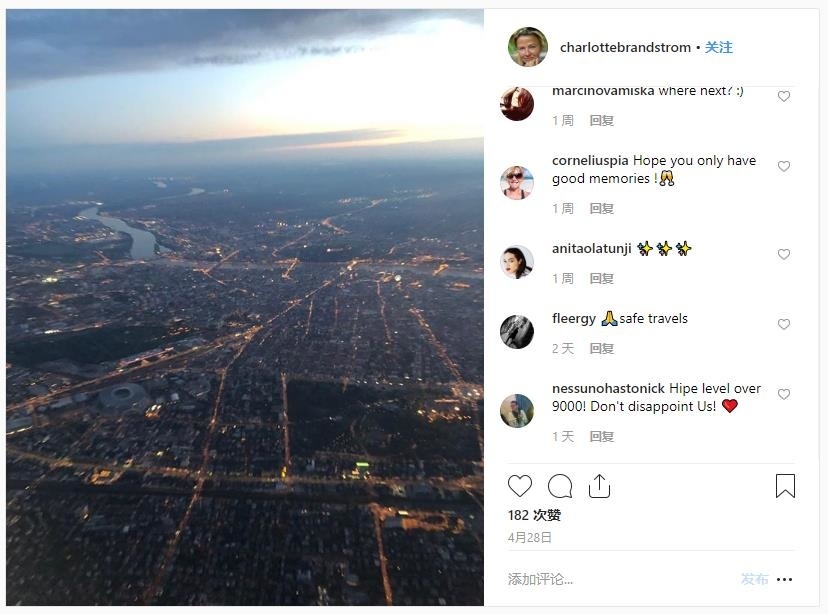828x614 pixels.
Task: Open anitaolatunji's profile picture
Action: 517,262
